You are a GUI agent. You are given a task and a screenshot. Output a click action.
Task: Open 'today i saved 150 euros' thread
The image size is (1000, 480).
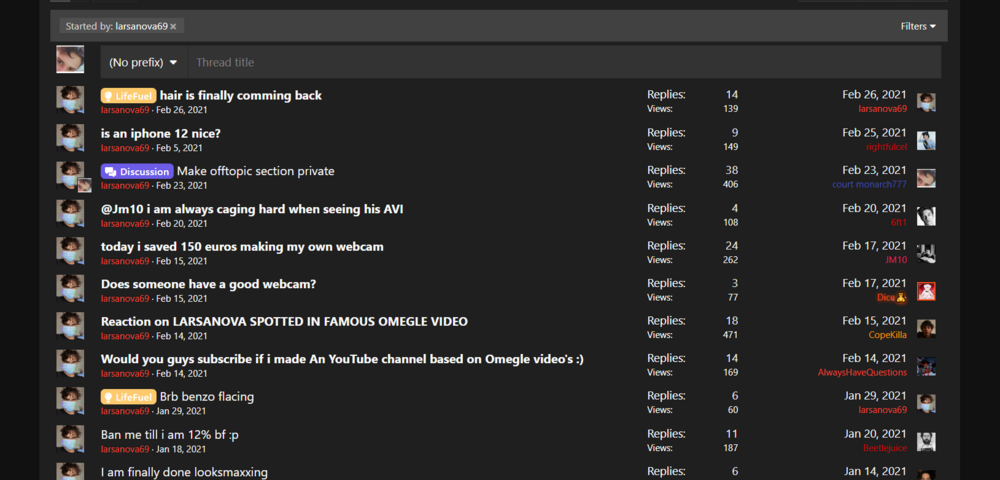[x=242, y=246]
